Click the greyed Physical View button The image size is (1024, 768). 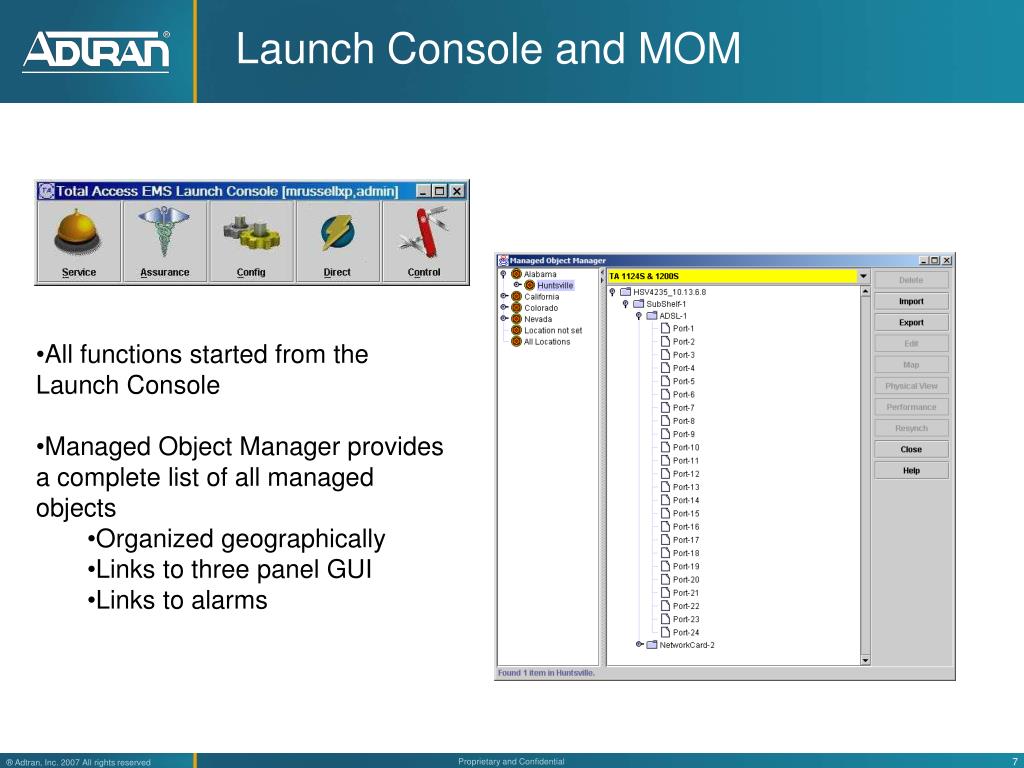(x=911, y=386)
